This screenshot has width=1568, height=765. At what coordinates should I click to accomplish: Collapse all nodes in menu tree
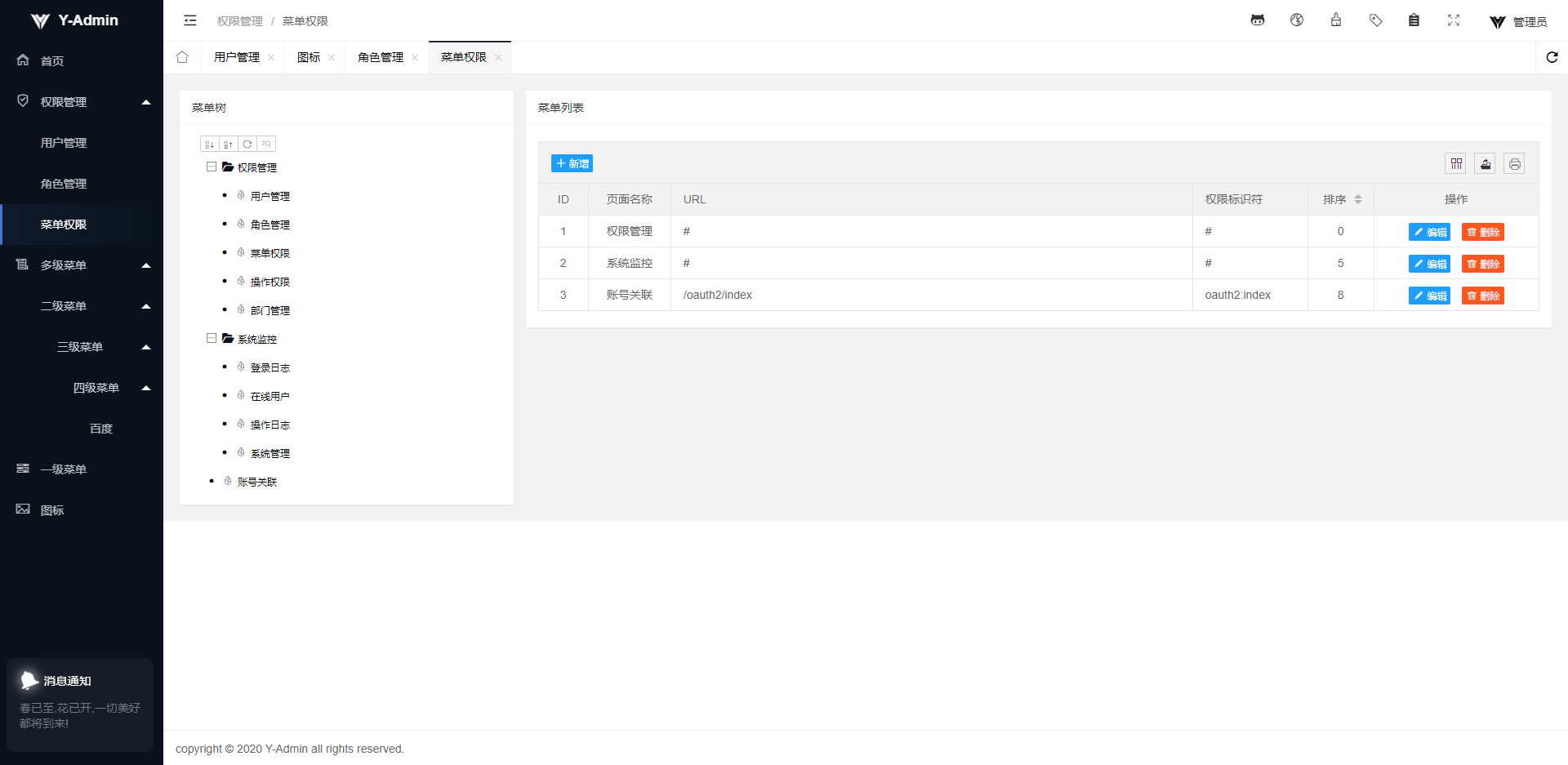pos(229,145)
